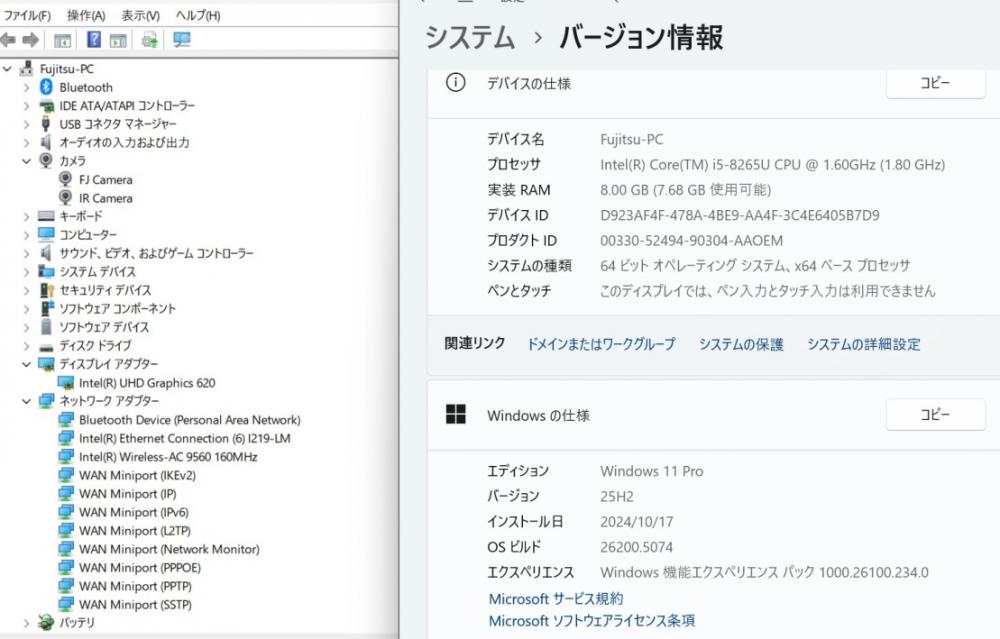Image resolution: width=1000 pixels, height=639 pixels.
Task: Select the FJ Camera device
Action: point(105,180)
